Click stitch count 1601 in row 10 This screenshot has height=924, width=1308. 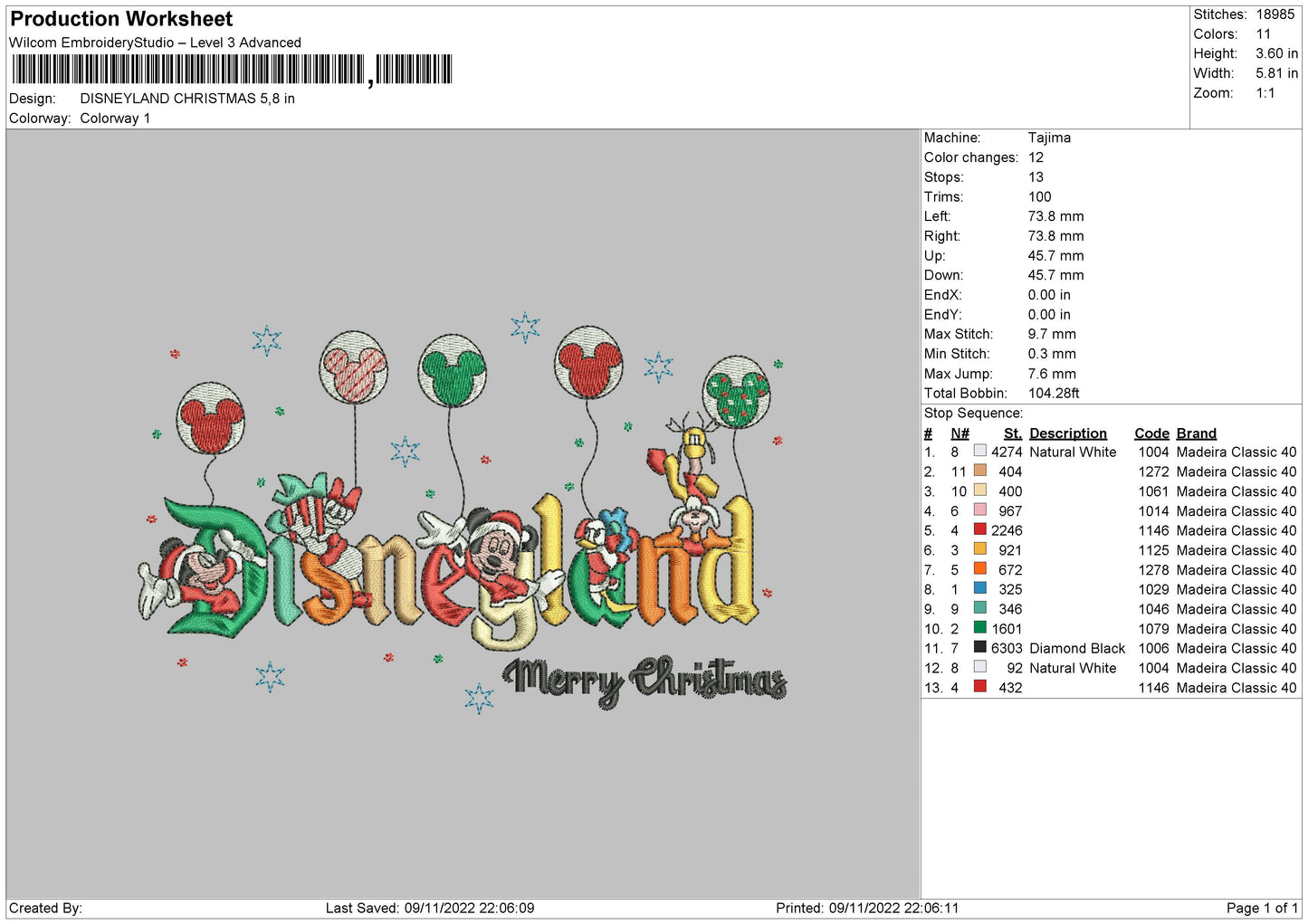(x=1007, y=629)
